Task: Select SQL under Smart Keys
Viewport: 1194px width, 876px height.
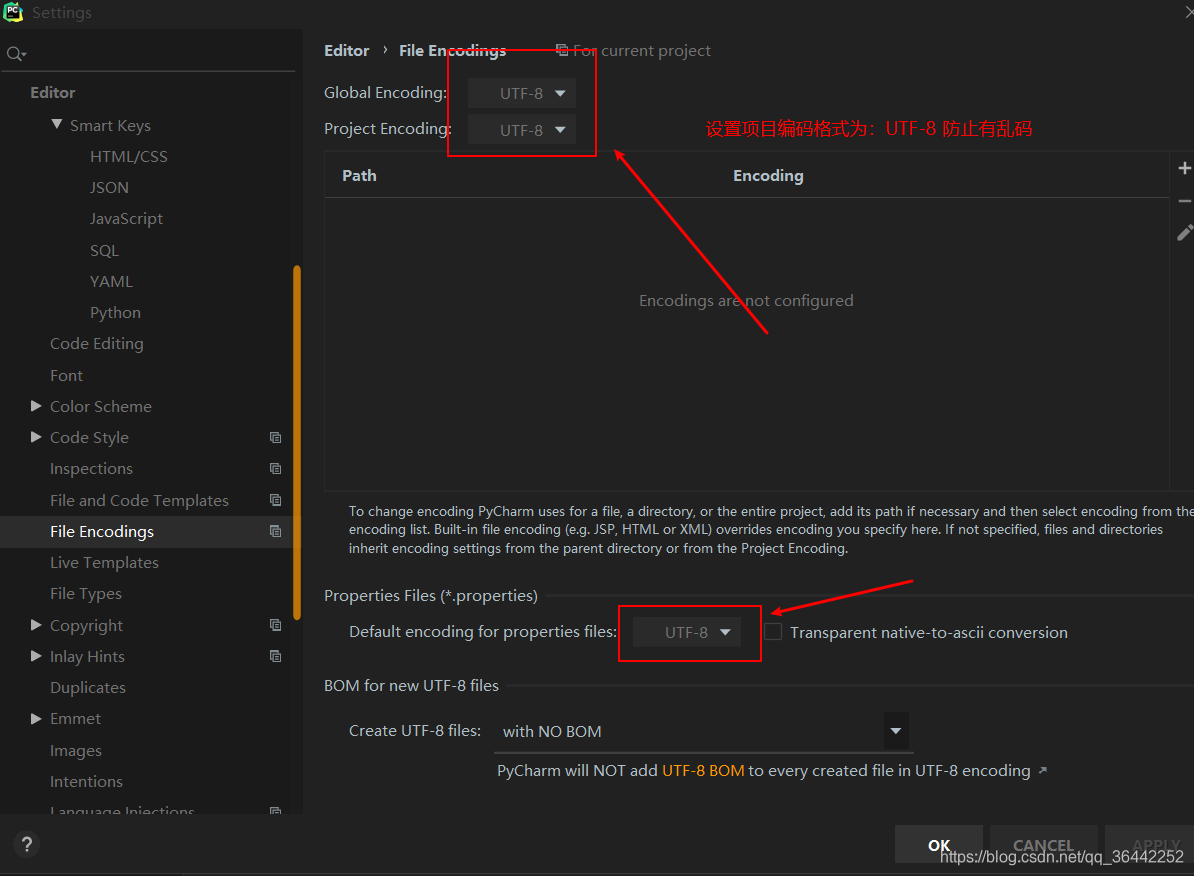Action: click(x=104, y=251)
